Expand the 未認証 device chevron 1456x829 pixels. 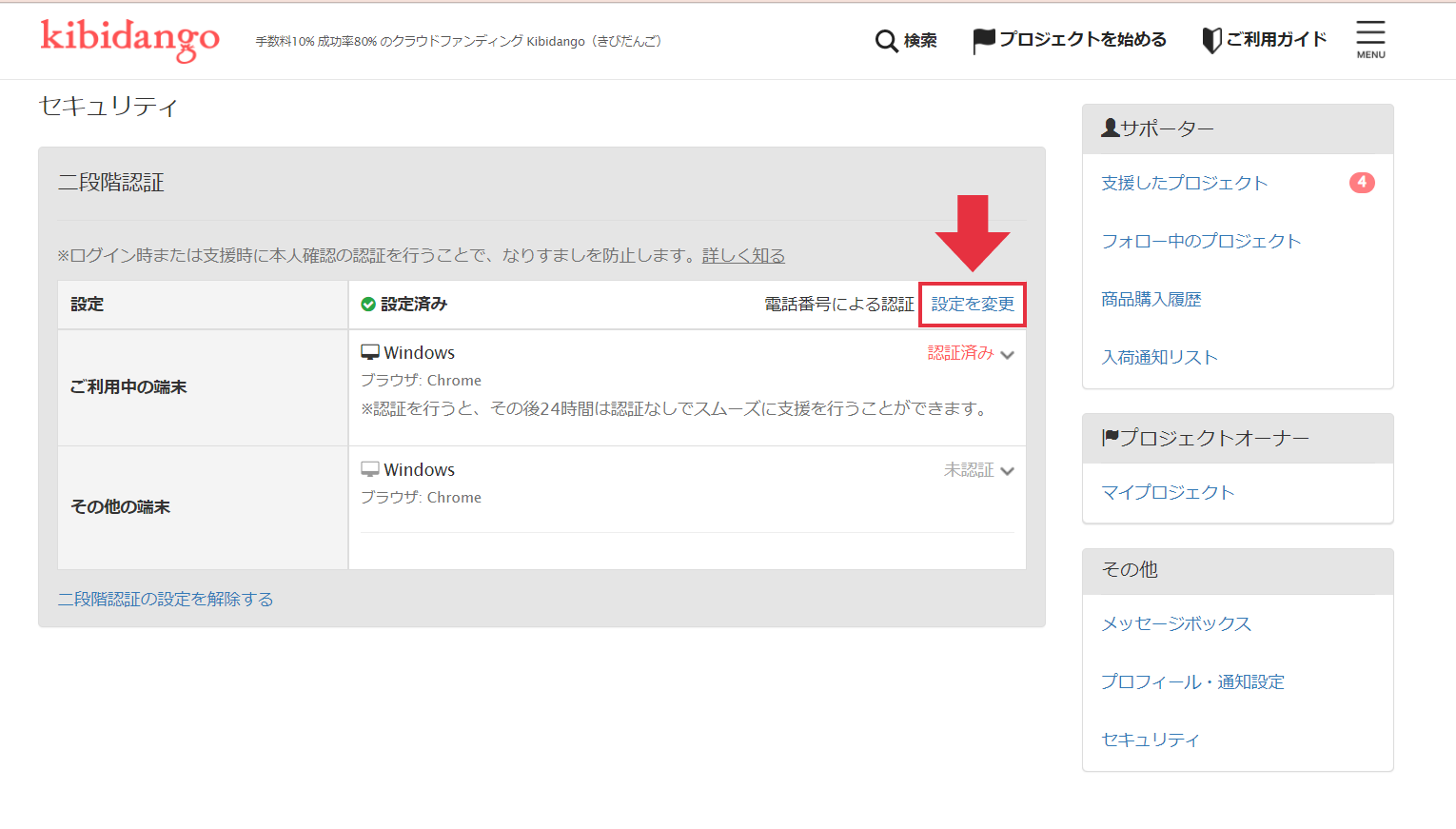[x=1008, y=471]
